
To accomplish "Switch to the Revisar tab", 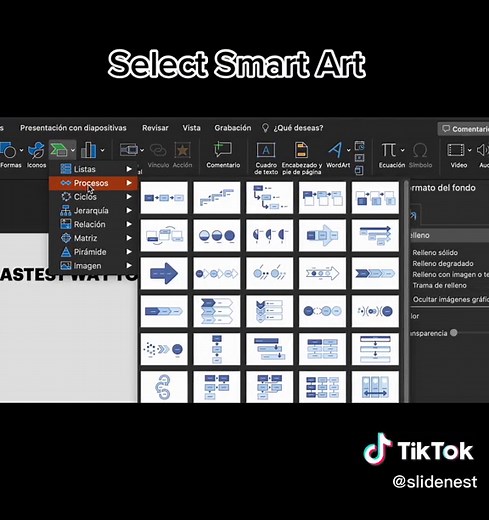I will (155, 128).
